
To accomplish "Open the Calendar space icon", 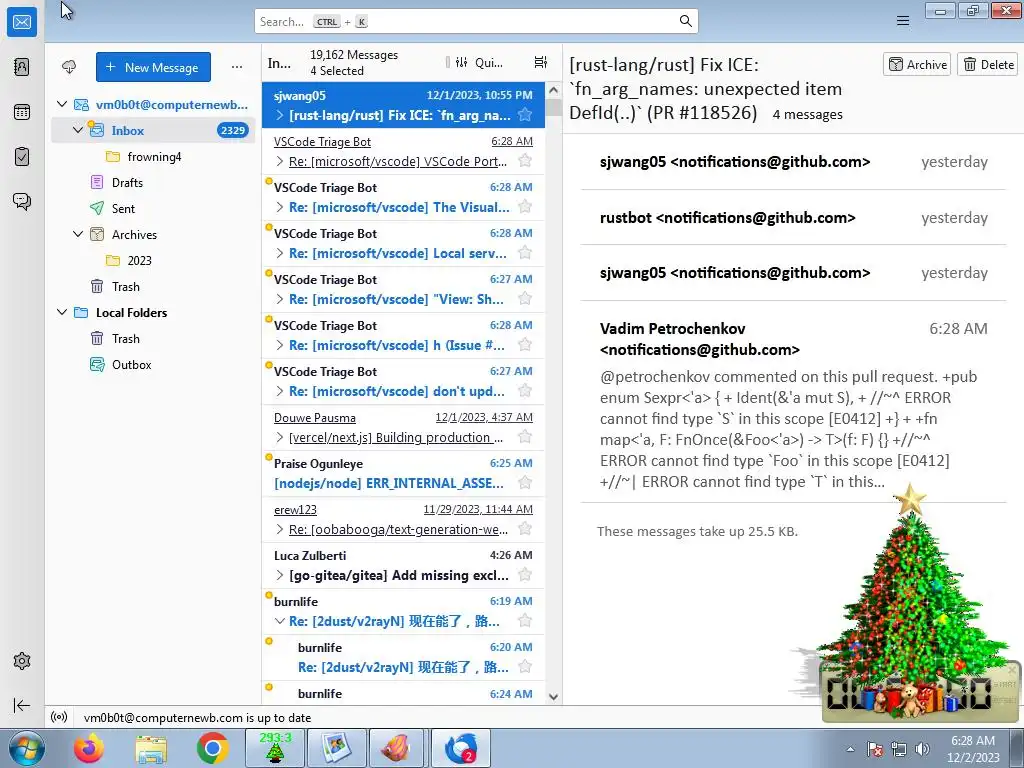I will (22, 112).
